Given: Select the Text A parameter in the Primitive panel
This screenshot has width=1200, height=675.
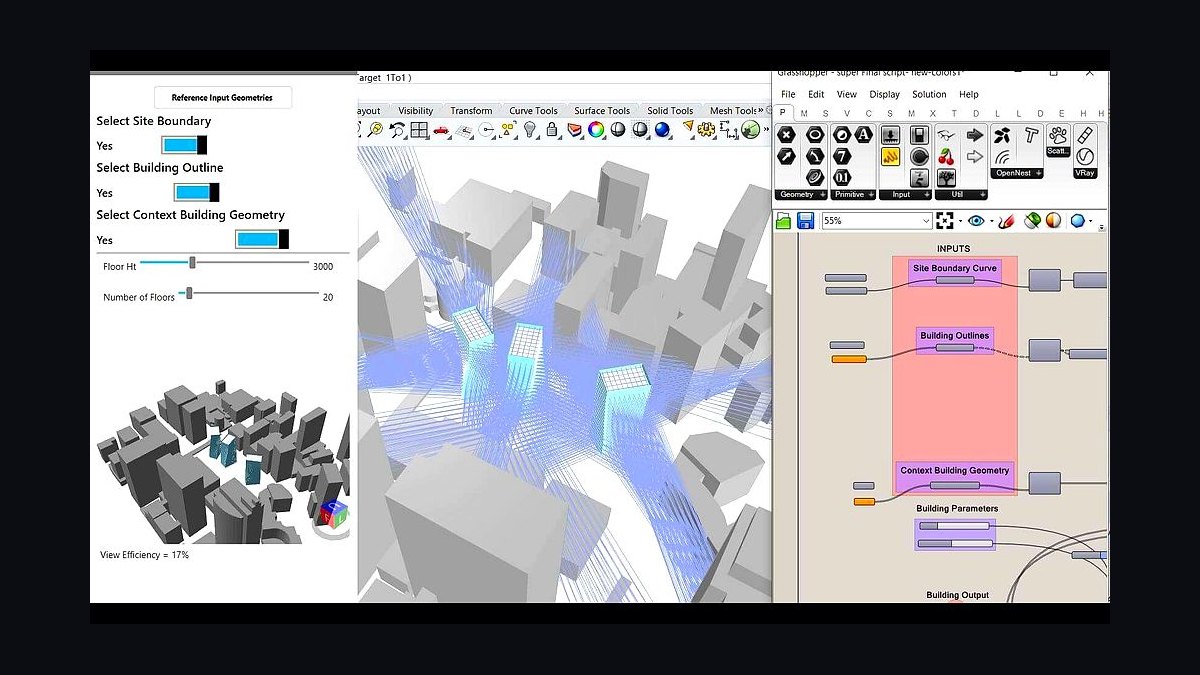Looking at the screenshot, I should [863, 134].
